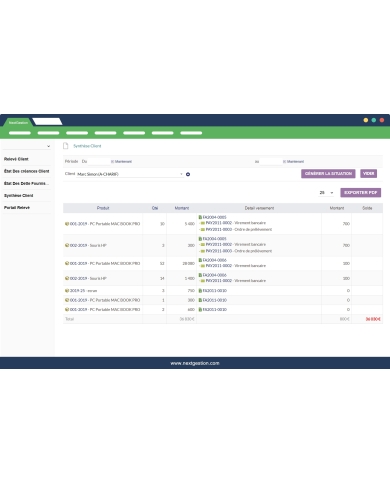Click the Produit column header

[x=103, y=208]
